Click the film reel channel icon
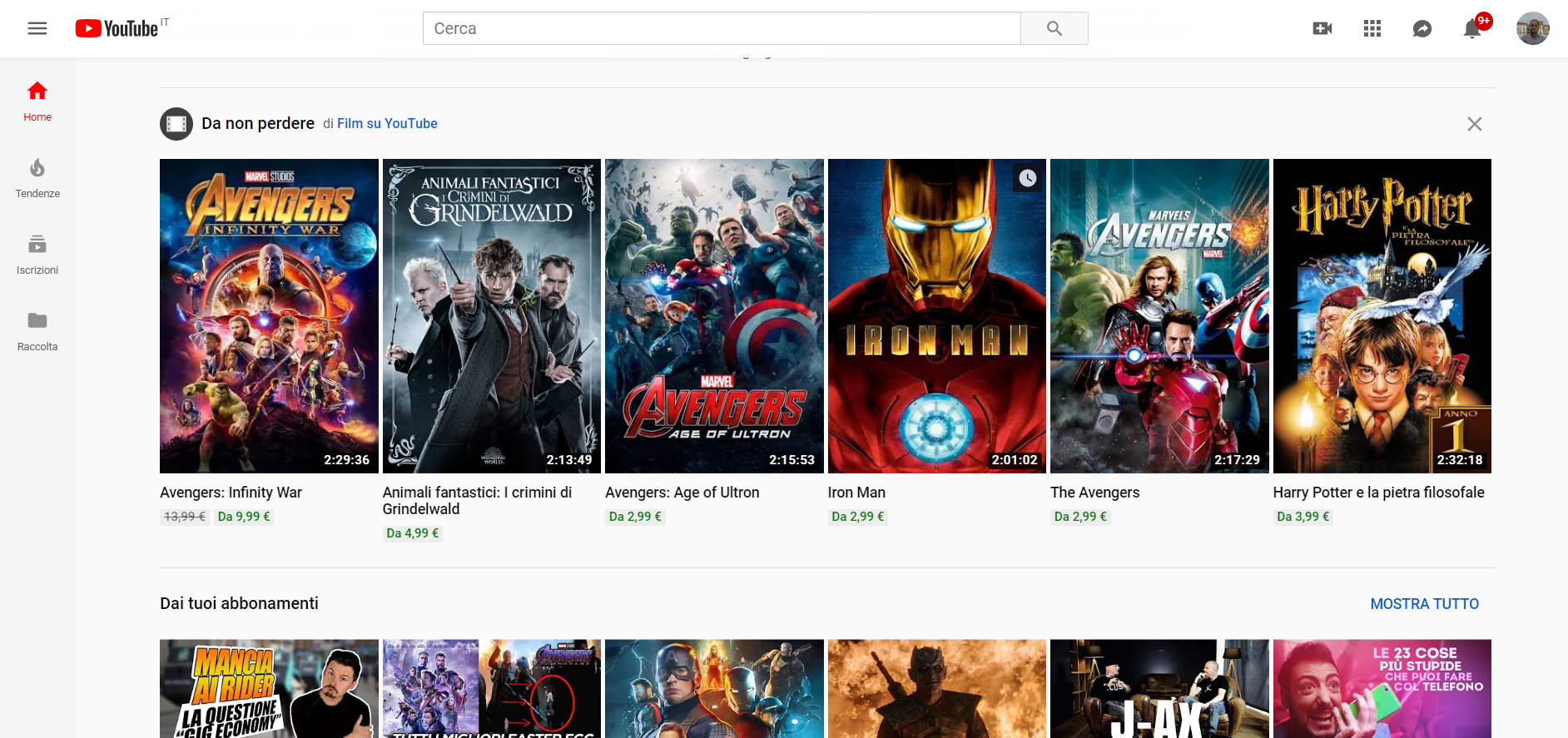The height and width of the screenshot is (738, 1568). [x=176, y=124]
